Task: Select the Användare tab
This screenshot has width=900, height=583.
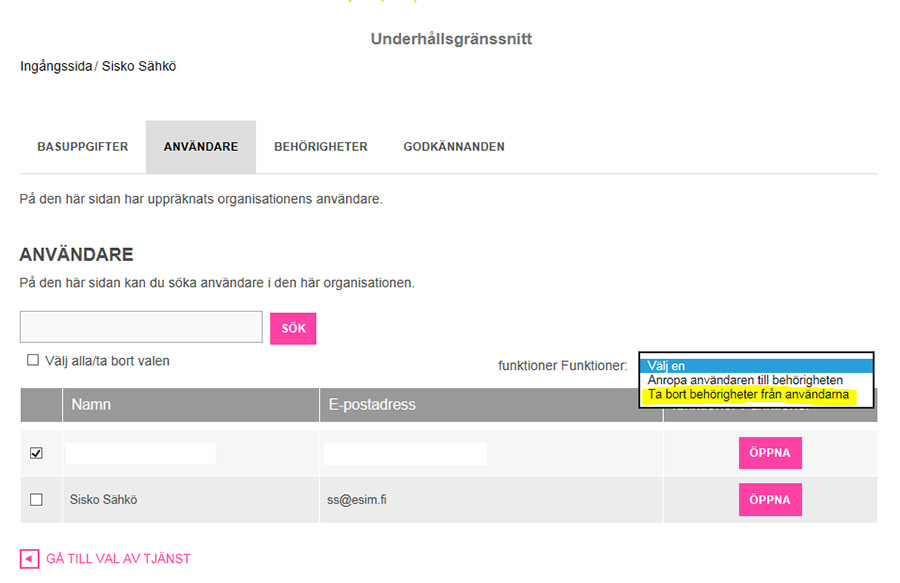Action: coord(201,147)
